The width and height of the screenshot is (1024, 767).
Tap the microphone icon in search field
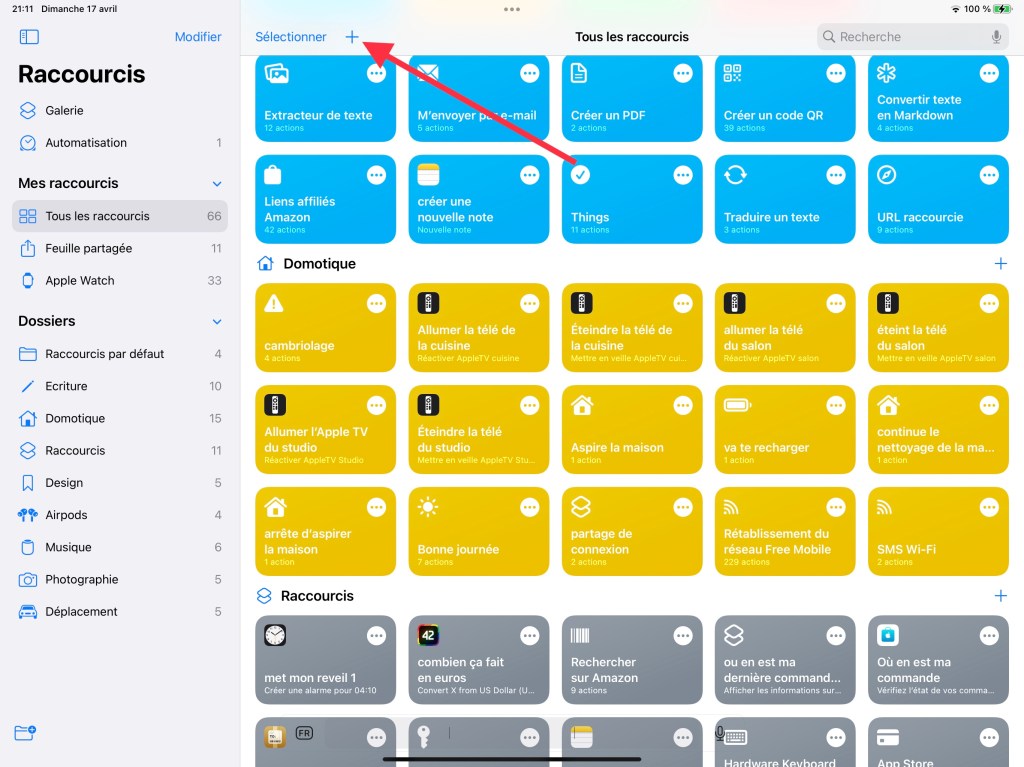click(996, 37)
